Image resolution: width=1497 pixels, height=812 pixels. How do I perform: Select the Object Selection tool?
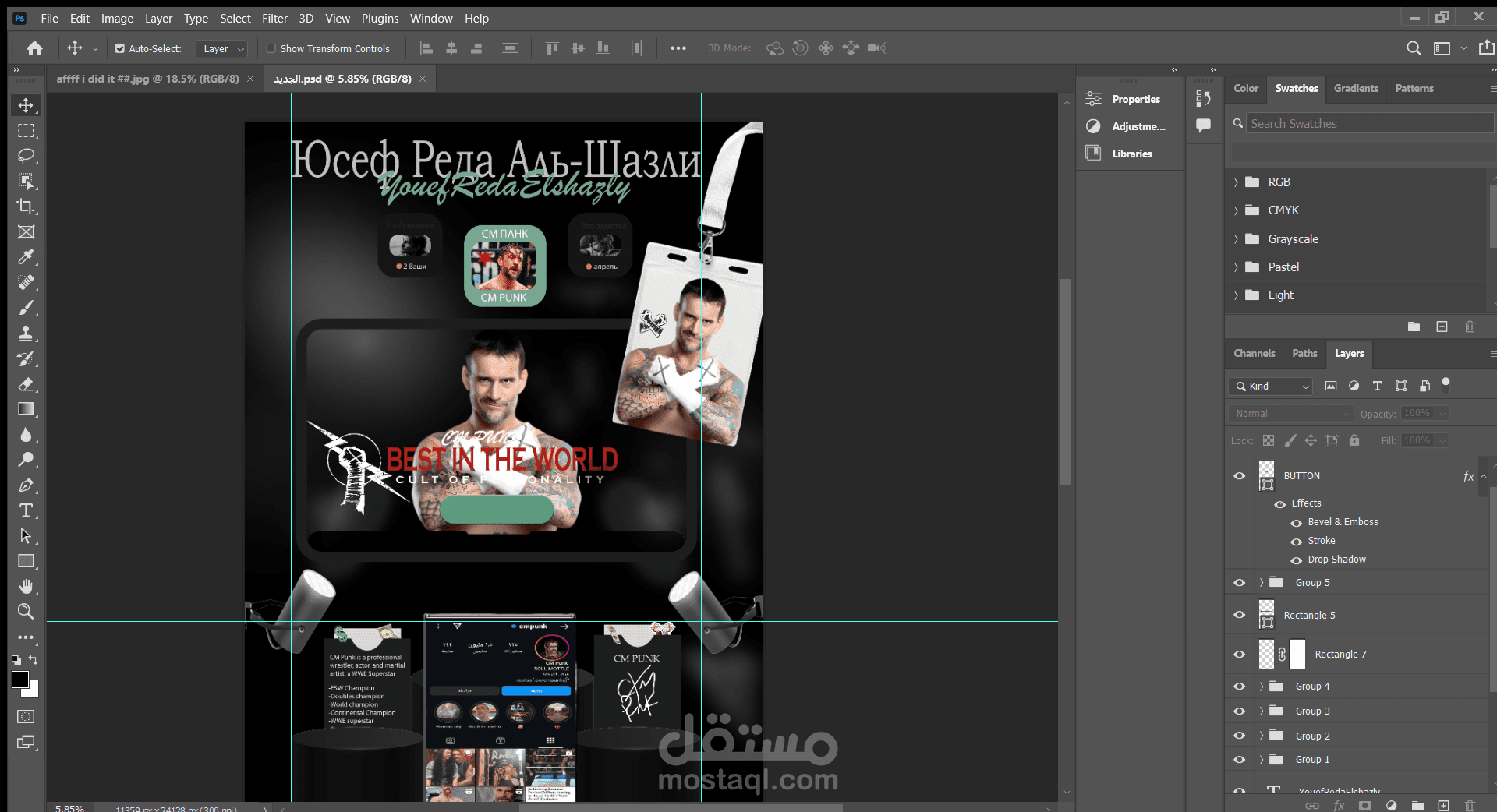26,182
